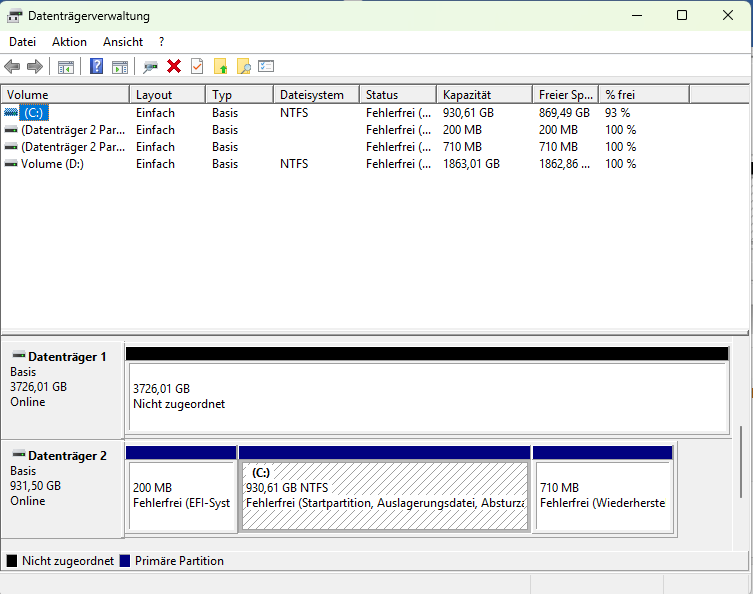
Task: Sort by the Volume column header
Action: click(x=65, y=95)
